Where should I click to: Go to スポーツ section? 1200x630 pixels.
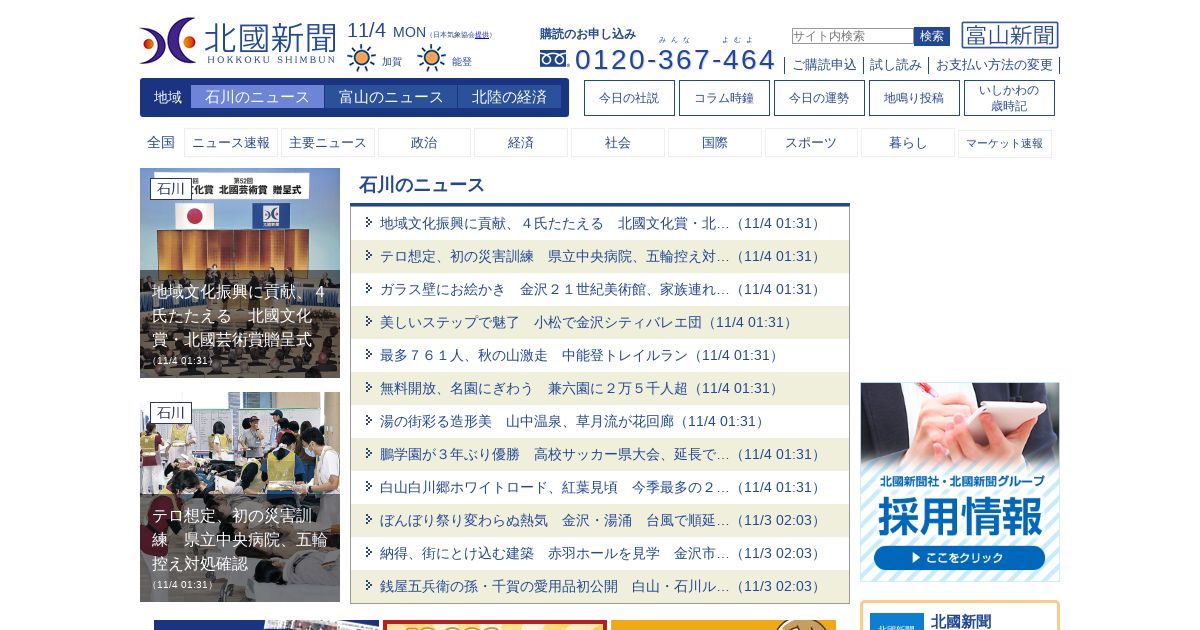[811, 143]
